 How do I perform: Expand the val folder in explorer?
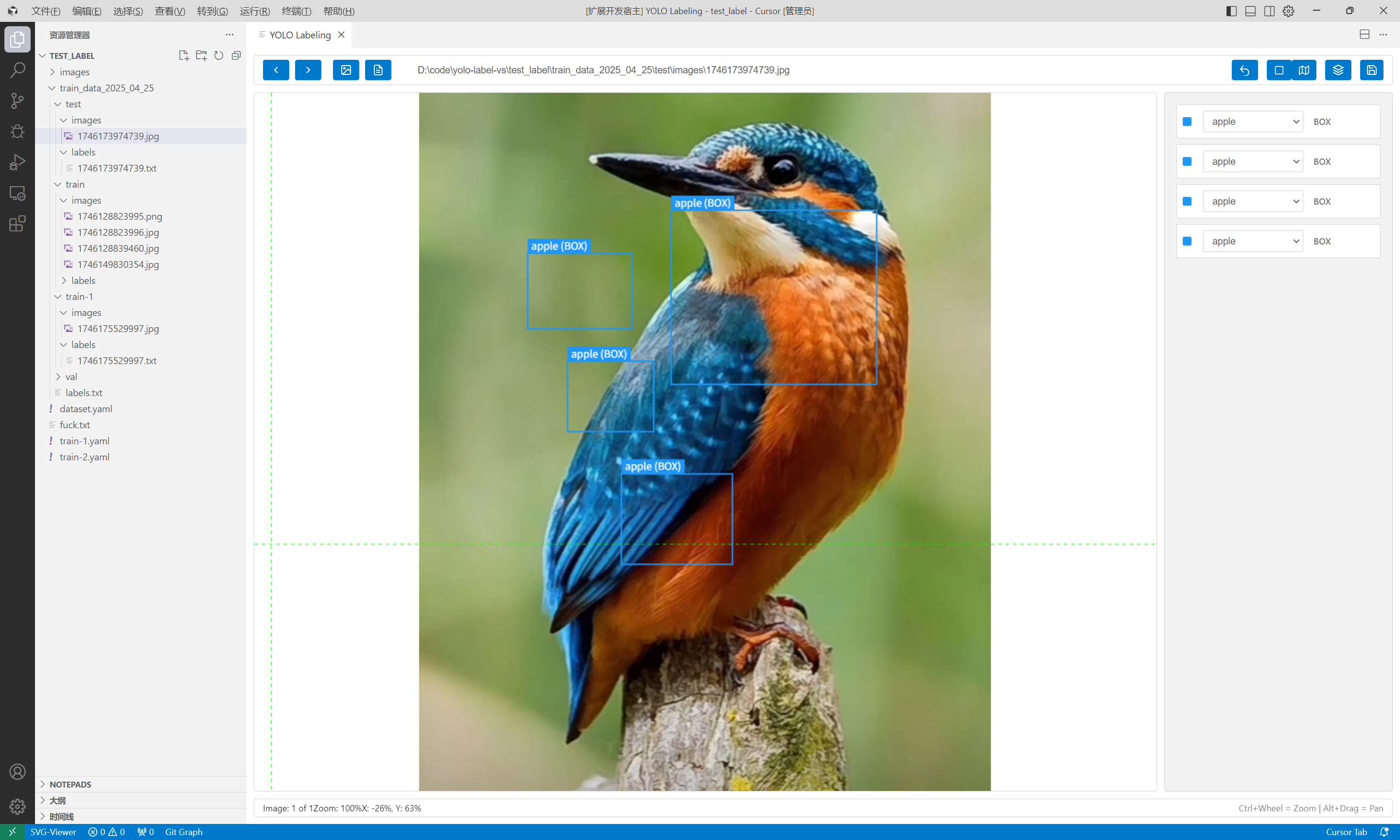coord(71,376)
